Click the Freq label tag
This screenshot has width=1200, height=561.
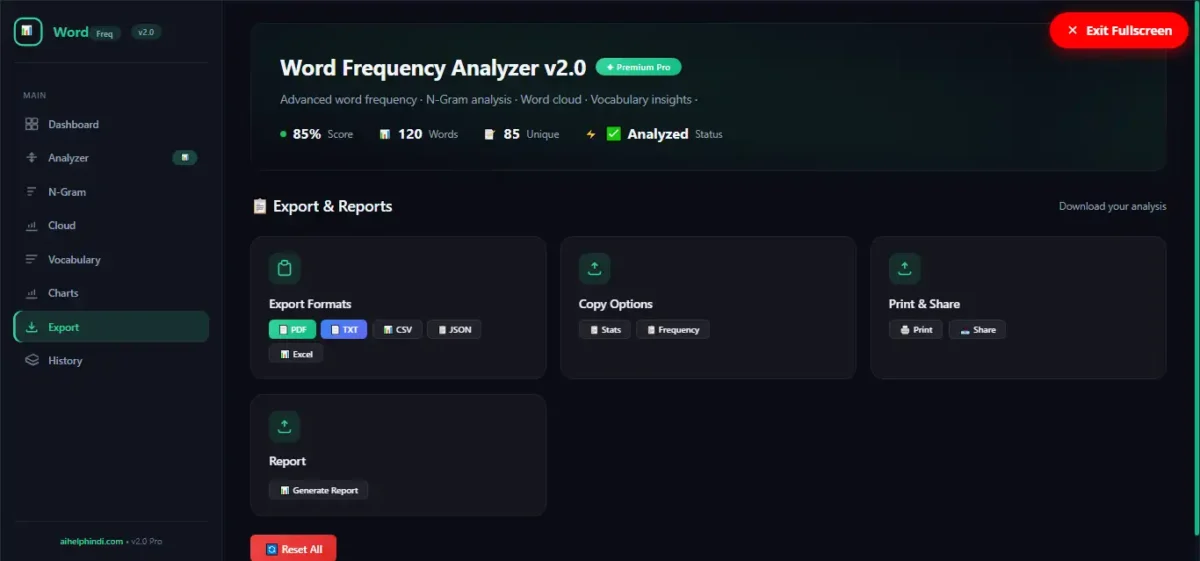(105, 34)
